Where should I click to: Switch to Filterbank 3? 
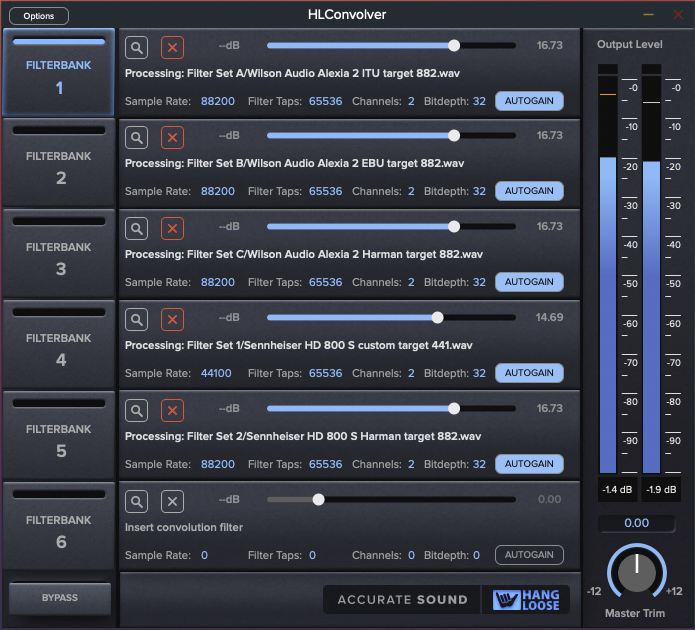(59, 254)
